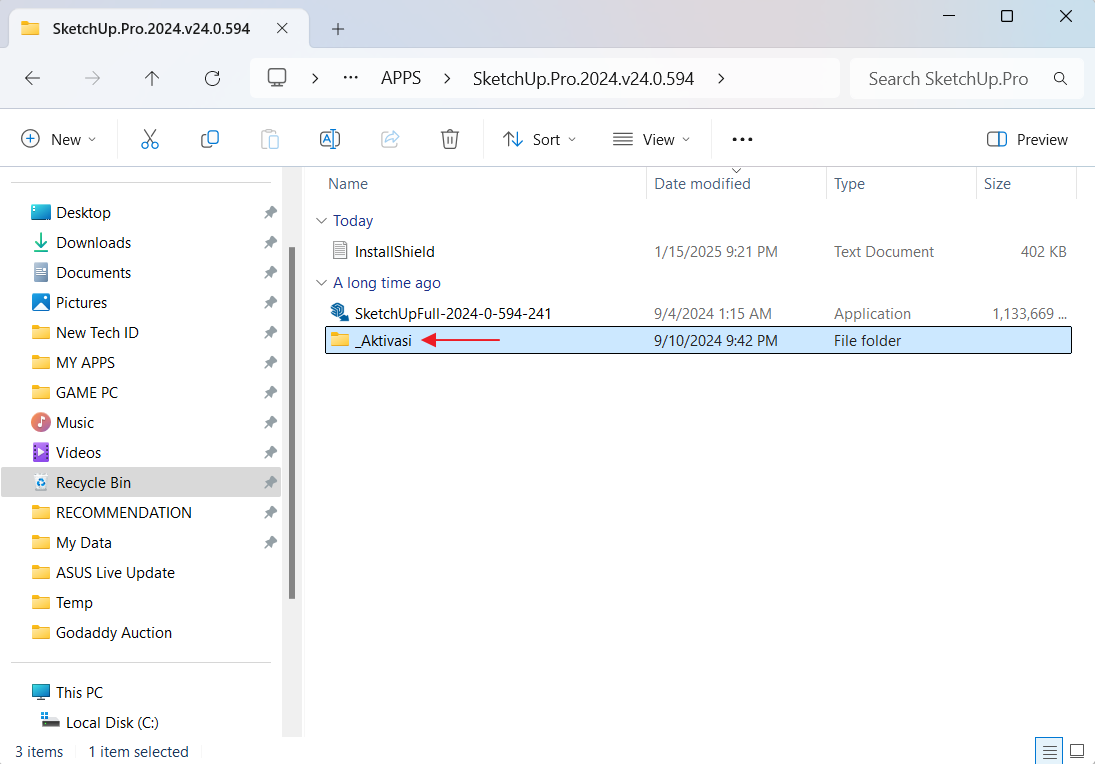
Task: Navigate back with the left arrow
Action: click(x=32, y=78)
